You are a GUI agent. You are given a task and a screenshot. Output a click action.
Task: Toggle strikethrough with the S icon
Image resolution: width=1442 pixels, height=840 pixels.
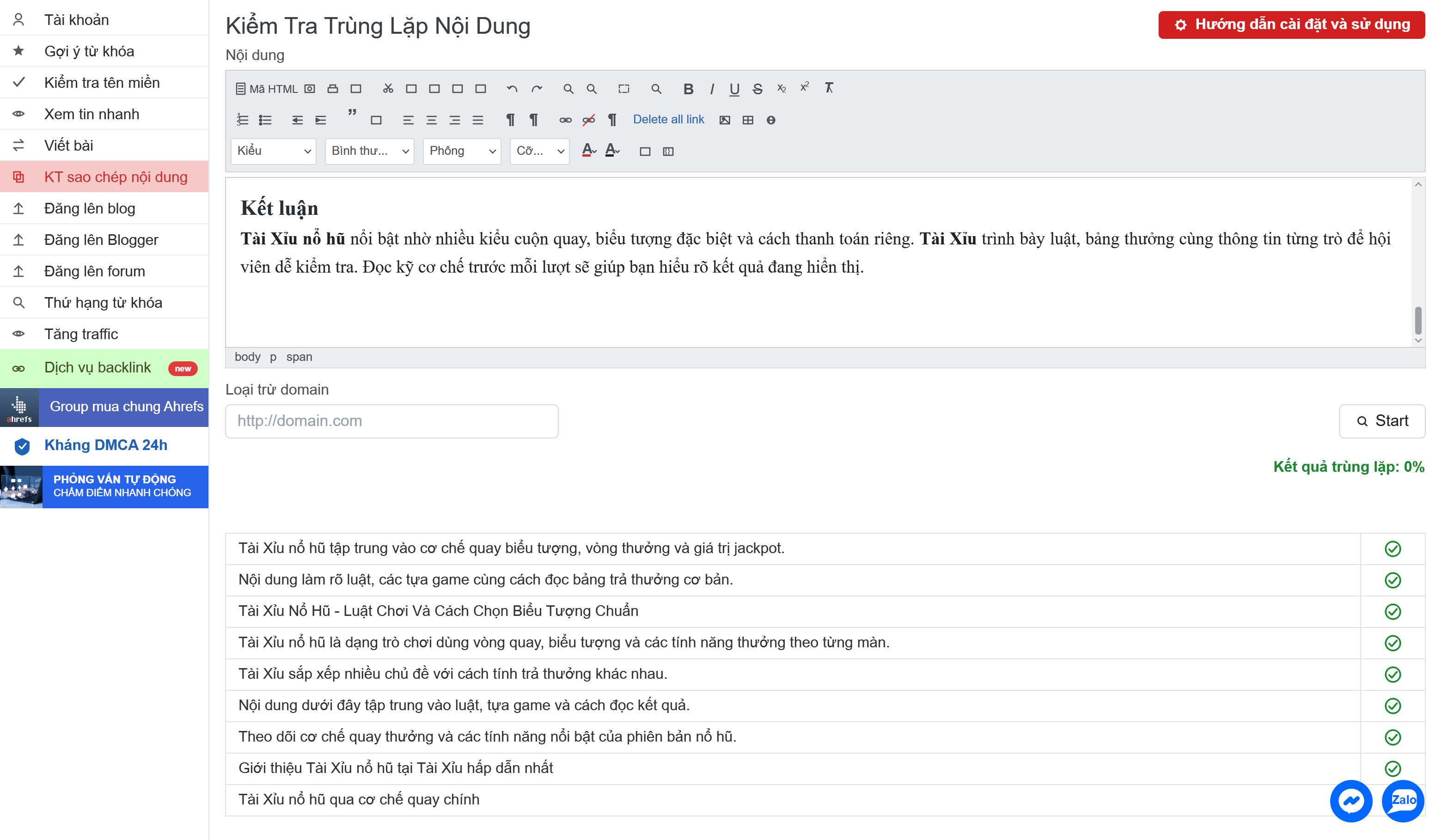click(x=758, y=89)
